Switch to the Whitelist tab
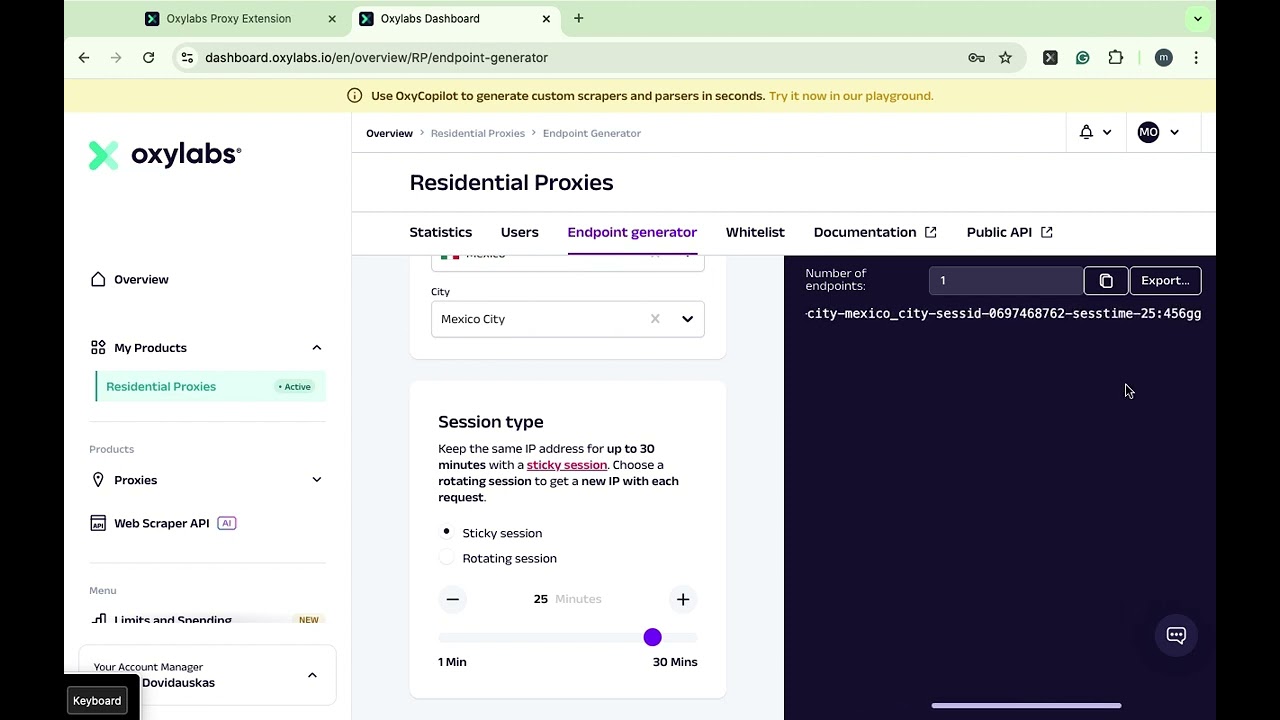This screenshot has height=720, width=1280. click(x=755, y=232)
